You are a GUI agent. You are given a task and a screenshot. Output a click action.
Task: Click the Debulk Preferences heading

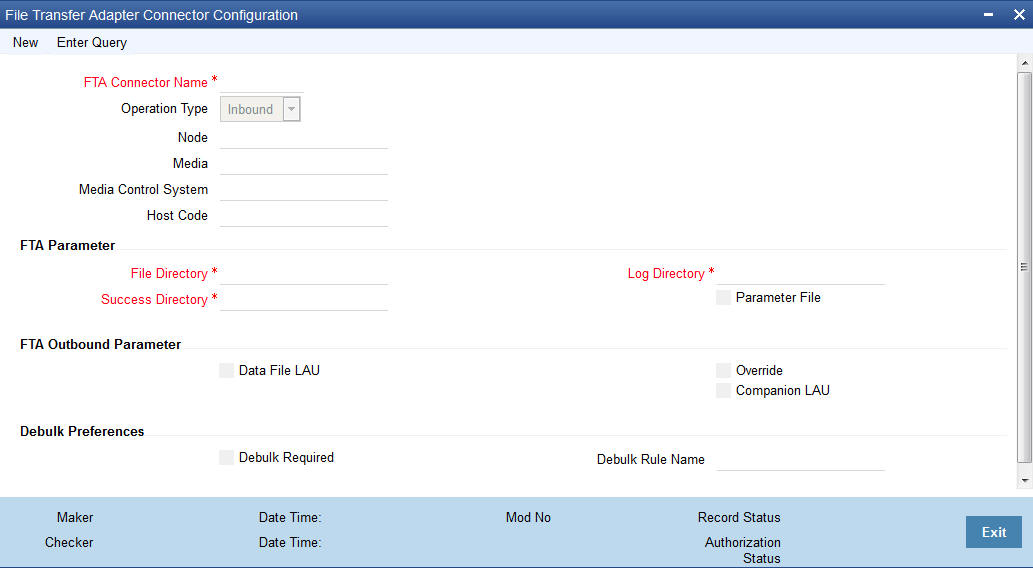click(82, 431)
